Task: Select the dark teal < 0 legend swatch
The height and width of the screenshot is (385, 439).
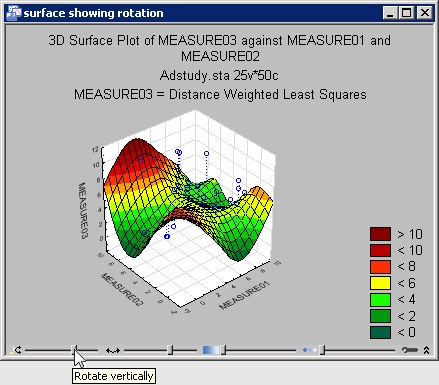Action: tap(380, 332)
